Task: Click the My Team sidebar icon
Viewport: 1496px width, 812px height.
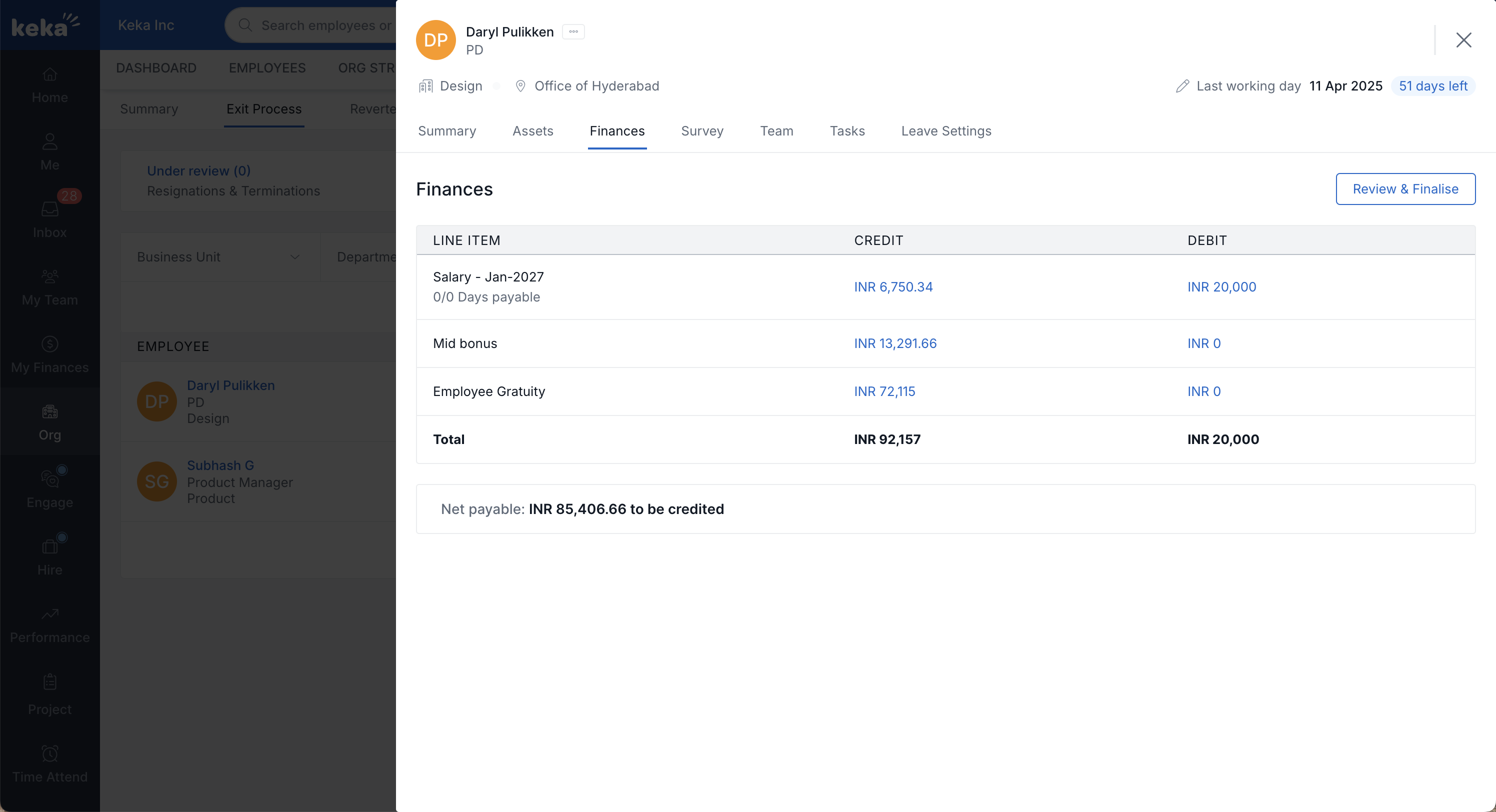Action: pos(50,277)
